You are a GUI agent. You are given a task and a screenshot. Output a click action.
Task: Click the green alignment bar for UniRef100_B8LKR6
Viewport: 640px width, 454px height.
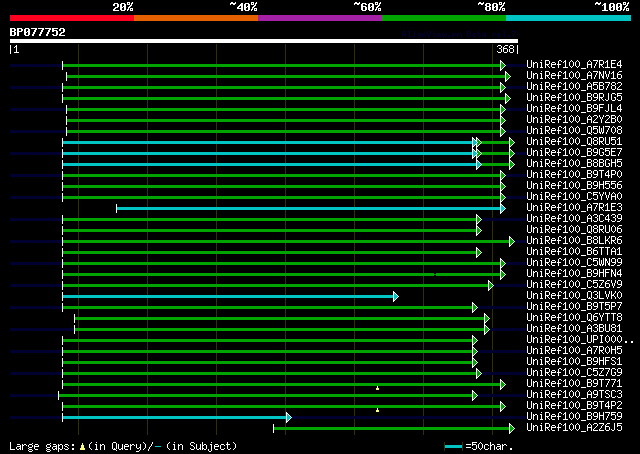tap(286, 242)
